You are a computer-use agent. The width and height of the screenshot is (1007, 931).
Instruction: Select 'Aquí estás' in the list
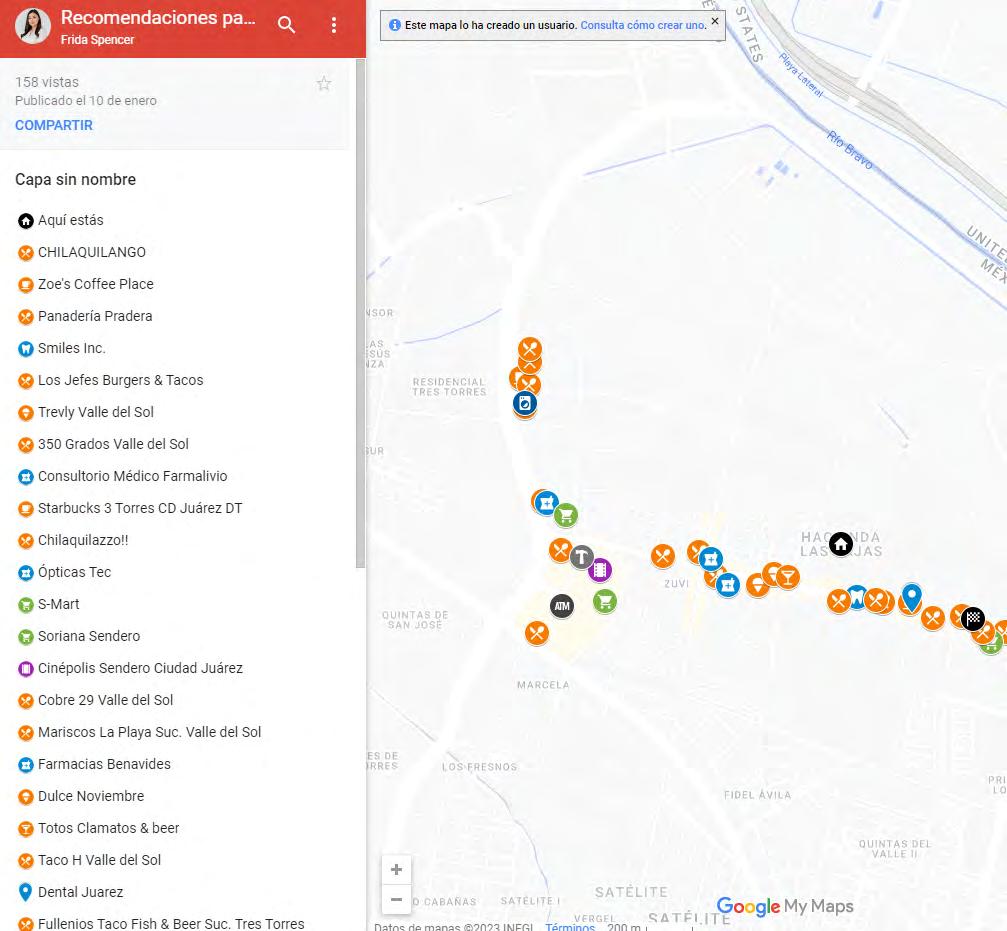(71, 220)
